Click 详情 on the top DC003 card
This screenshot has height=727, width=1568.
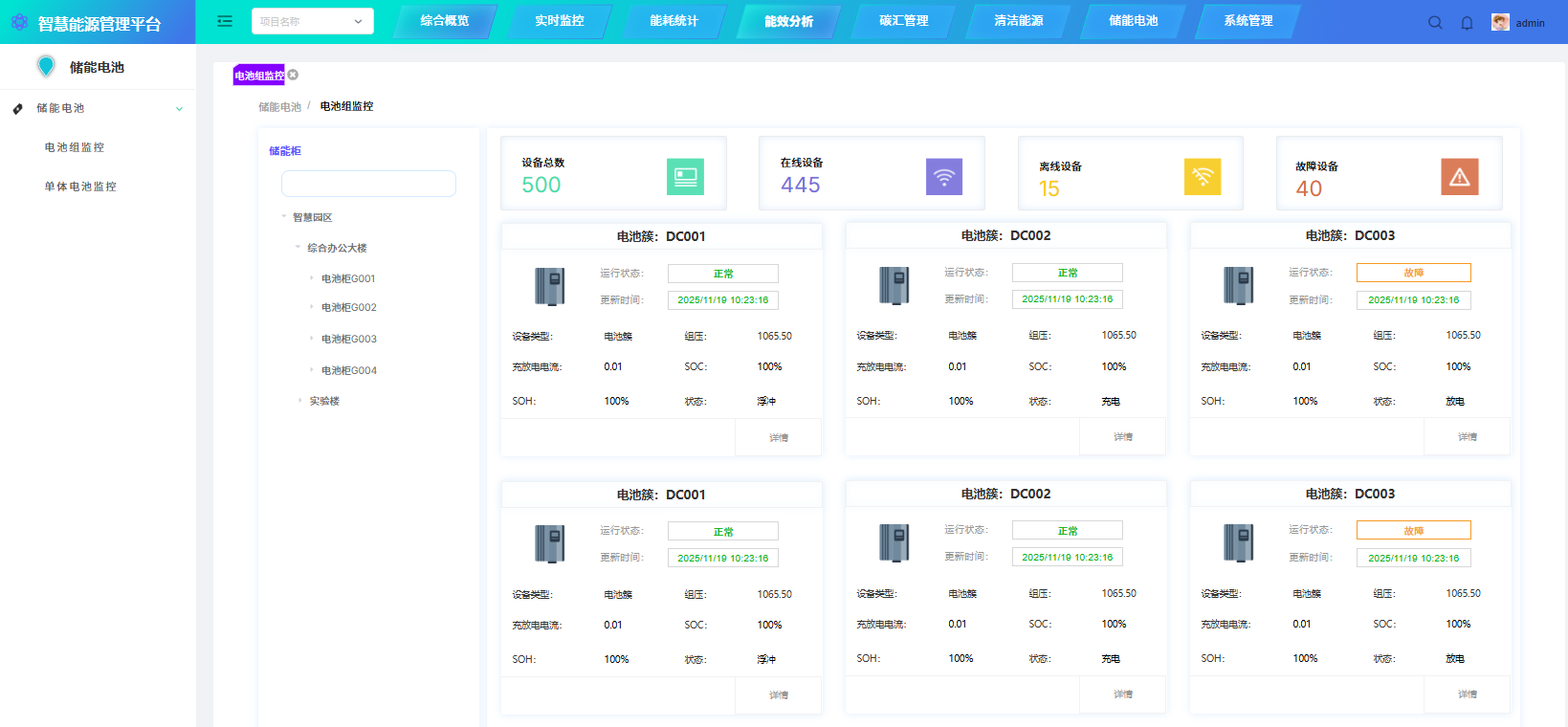[1467, 437]
